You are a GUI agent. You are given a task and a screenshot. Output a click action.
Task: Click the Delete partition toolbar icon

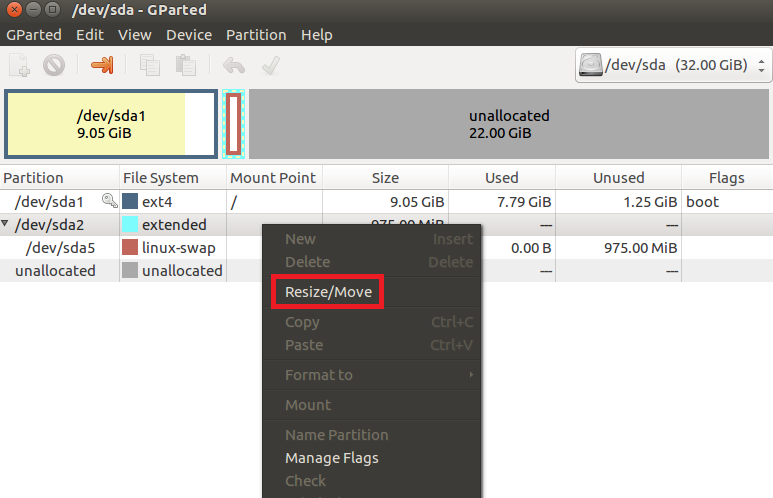tap(54, 66)
